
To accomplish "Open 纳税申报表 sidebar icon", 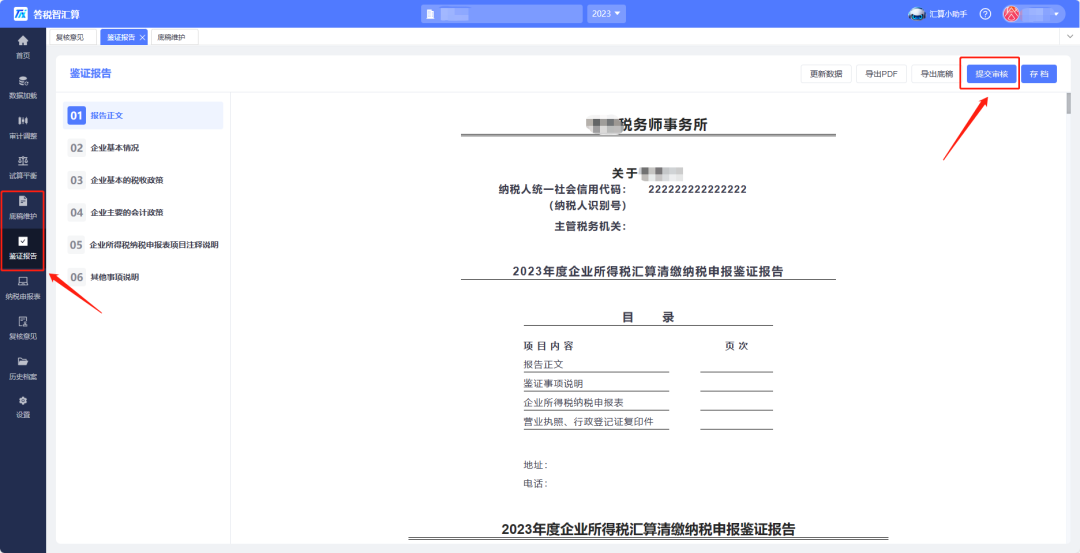I will [23, 281].
